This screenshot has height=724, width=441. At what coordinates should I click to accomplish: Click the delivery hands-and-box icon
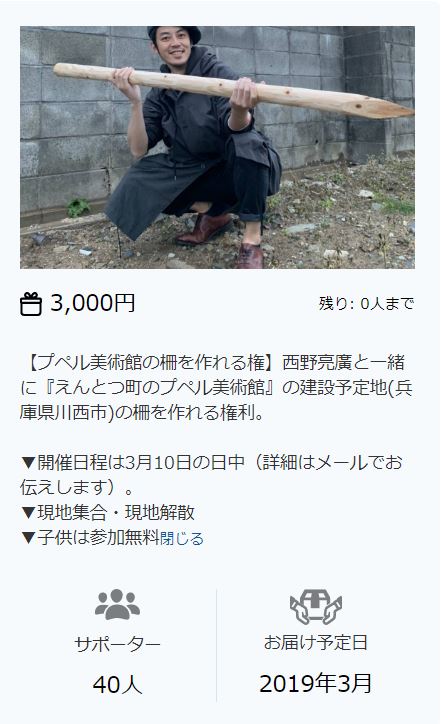click(315, 606)
